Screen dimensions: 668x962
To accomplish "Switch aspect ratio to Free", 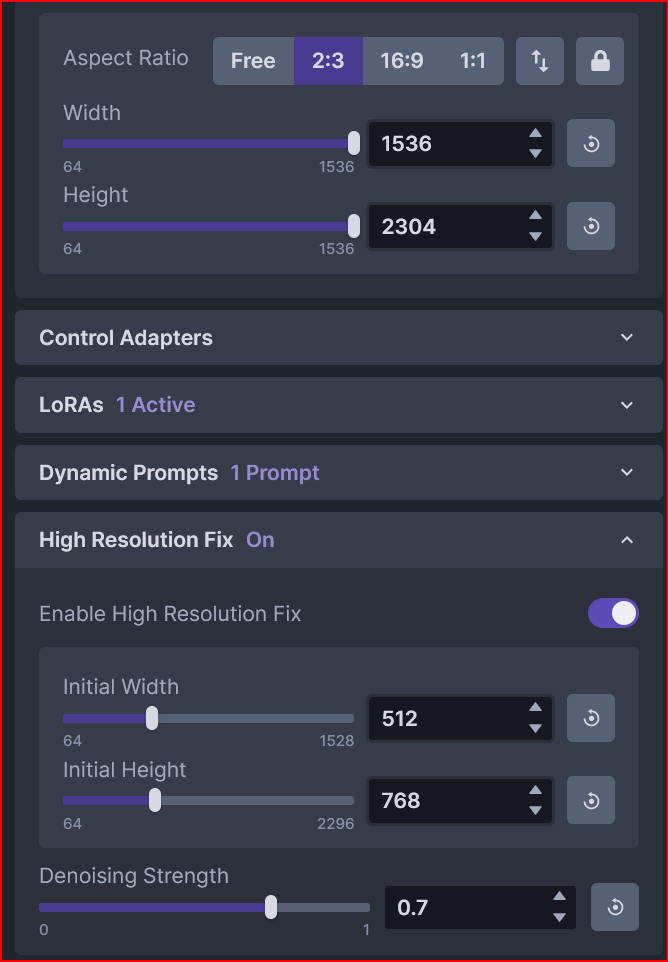I will (253, 60).
